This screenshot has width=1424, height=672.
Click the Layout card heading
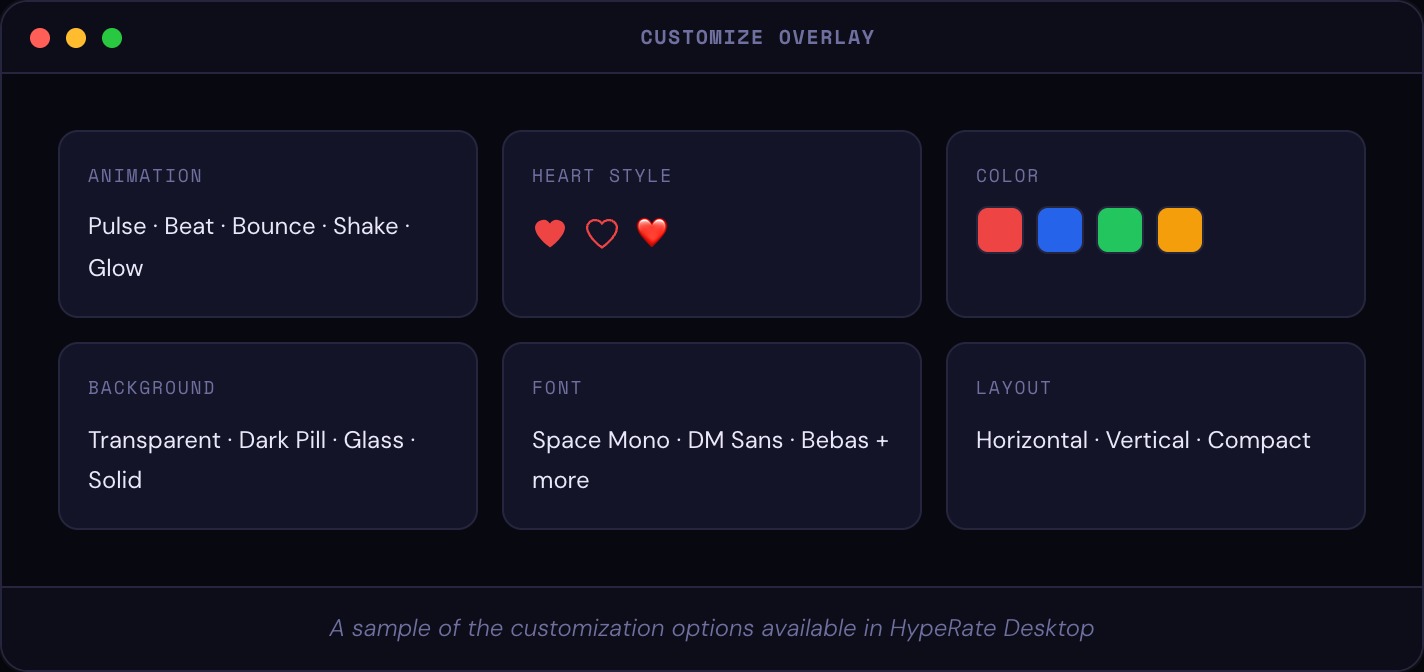[x=1013, y=388]
